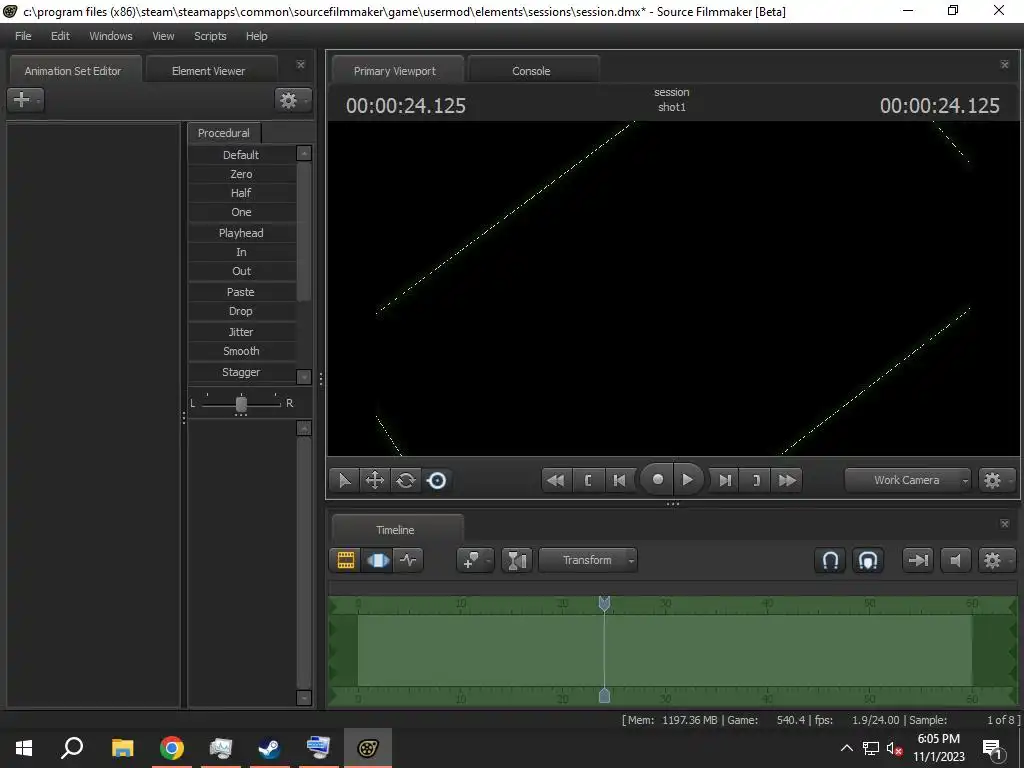The height and width of the screenshot is (768, 1024).
Task: Jump to the in-point bracket button
Action: (x=588, y=481)
